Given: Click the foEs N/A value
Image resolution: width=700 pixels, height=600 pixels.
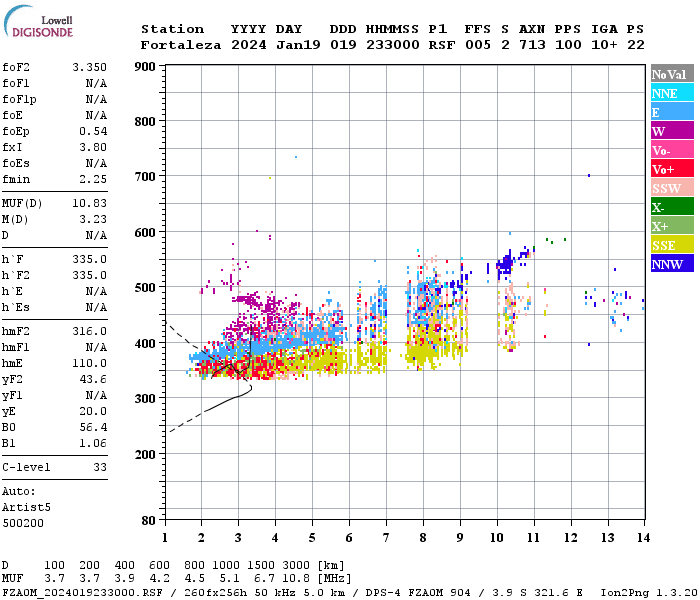Looking at the screenshot, I should [x=96, y=163].
